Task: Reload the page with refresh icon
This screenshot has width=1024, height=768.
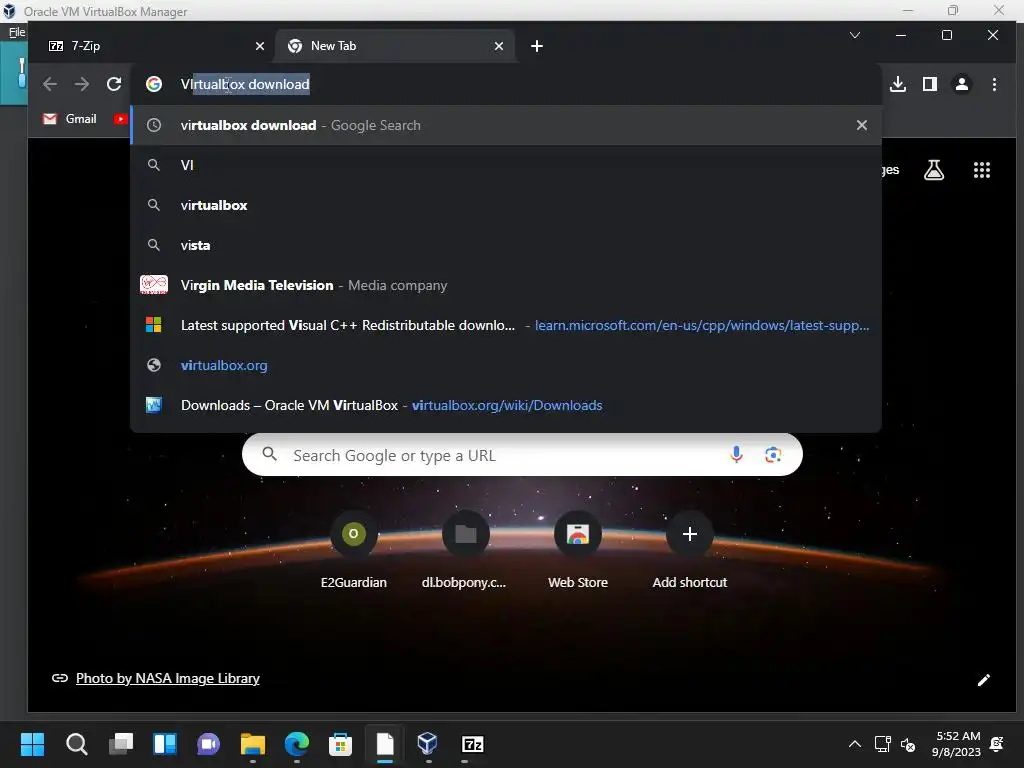Action: point(114,84)
